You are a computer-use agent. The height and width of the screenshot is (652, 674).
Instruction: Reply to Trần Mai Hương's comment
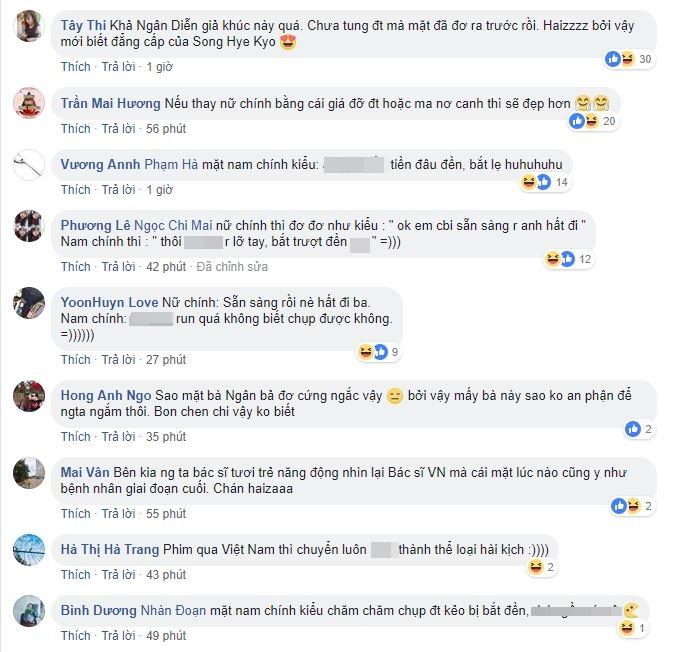pyautogui.click(x=119, y=129)
